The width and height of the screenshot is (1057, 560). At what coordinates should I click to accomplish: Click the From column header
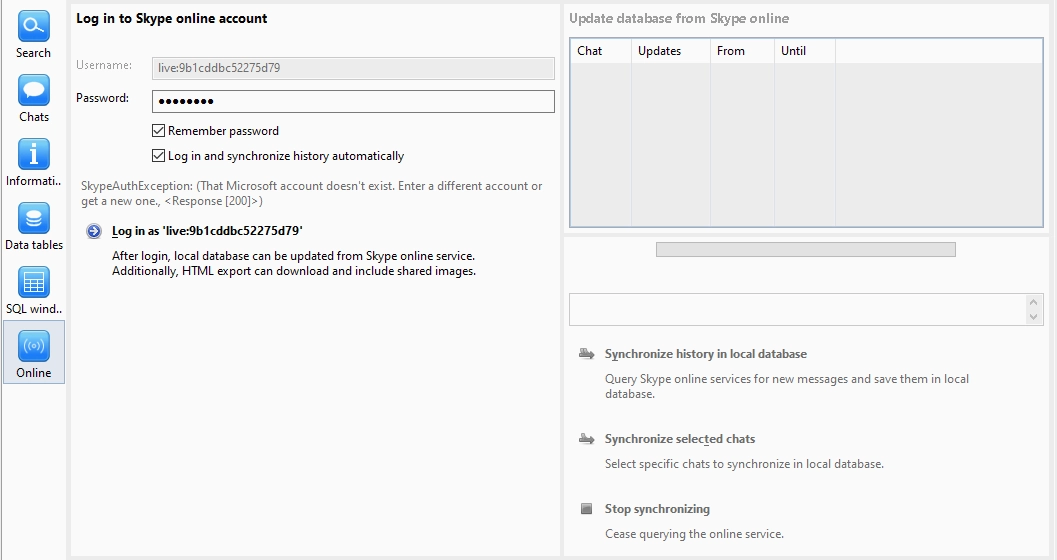point(741,51)
